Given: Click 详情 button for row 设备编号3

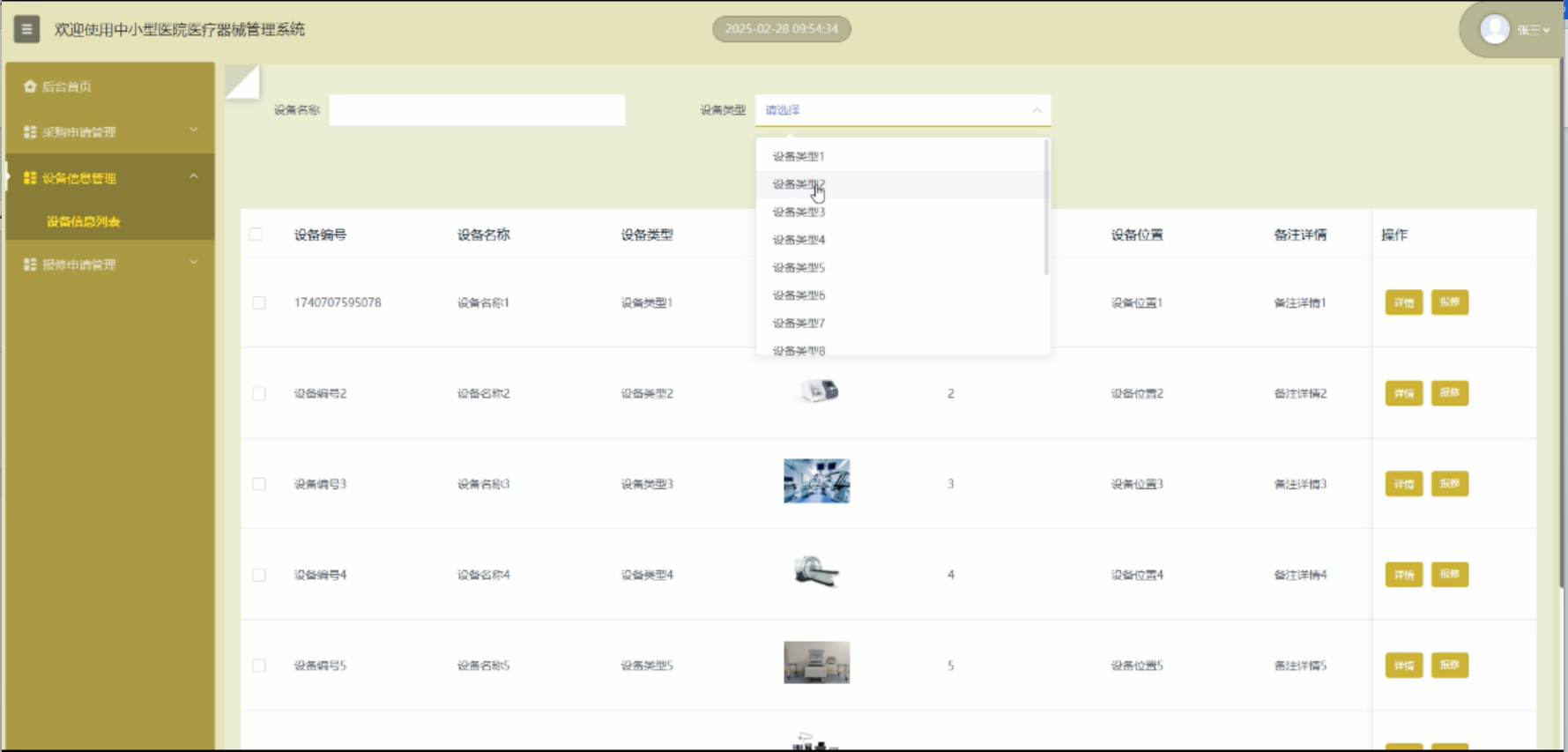Looking at the screenshot, I should coord(1404,484).
